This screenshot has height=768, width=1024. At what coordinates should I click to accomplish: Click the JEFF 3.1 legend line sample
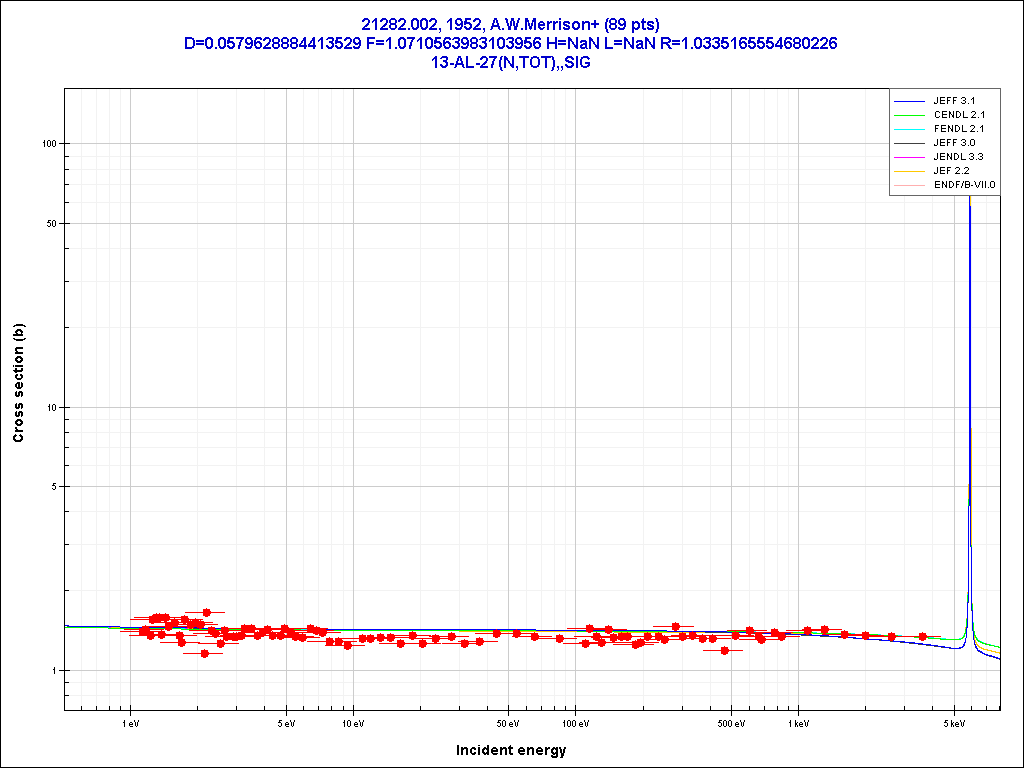pyautogui.click(x=909, y=101)
